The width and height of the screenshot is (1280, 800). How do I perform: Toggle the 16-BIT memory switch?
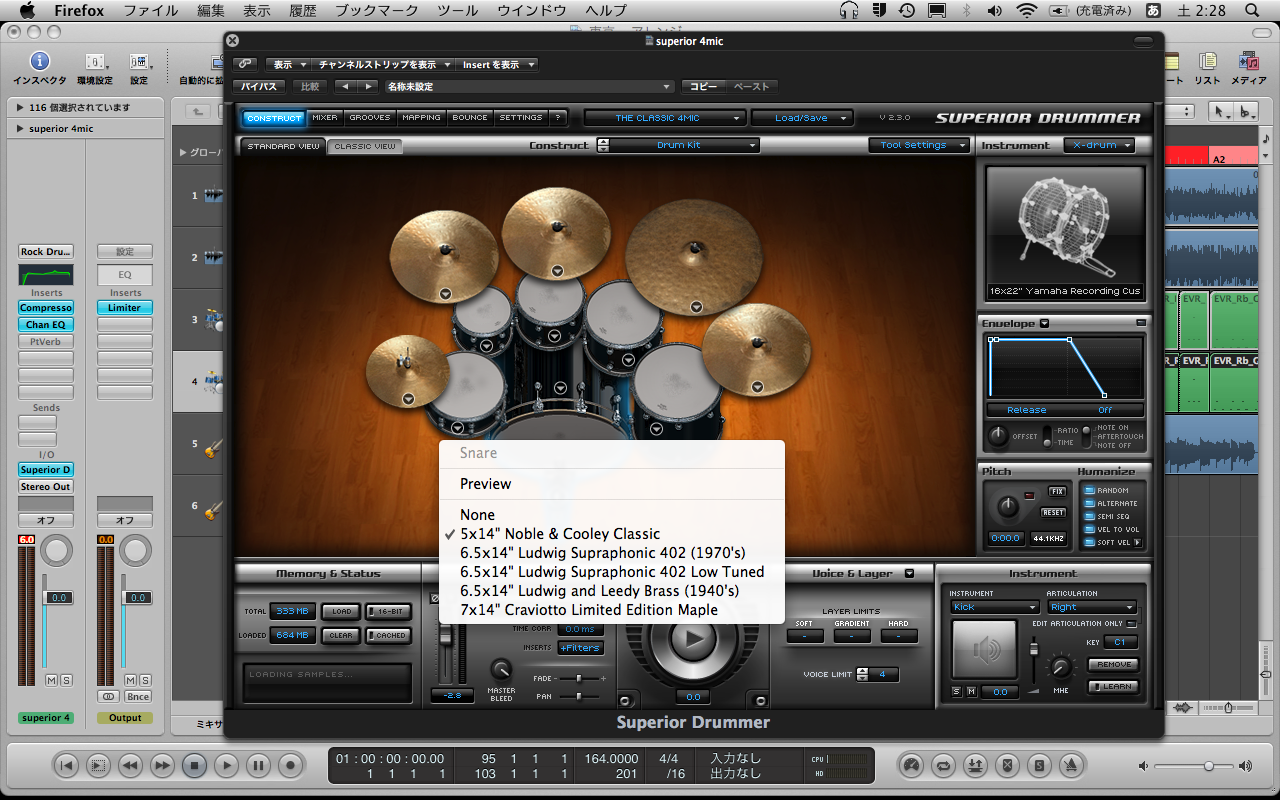pyautogui.click(x=388, y=611)
